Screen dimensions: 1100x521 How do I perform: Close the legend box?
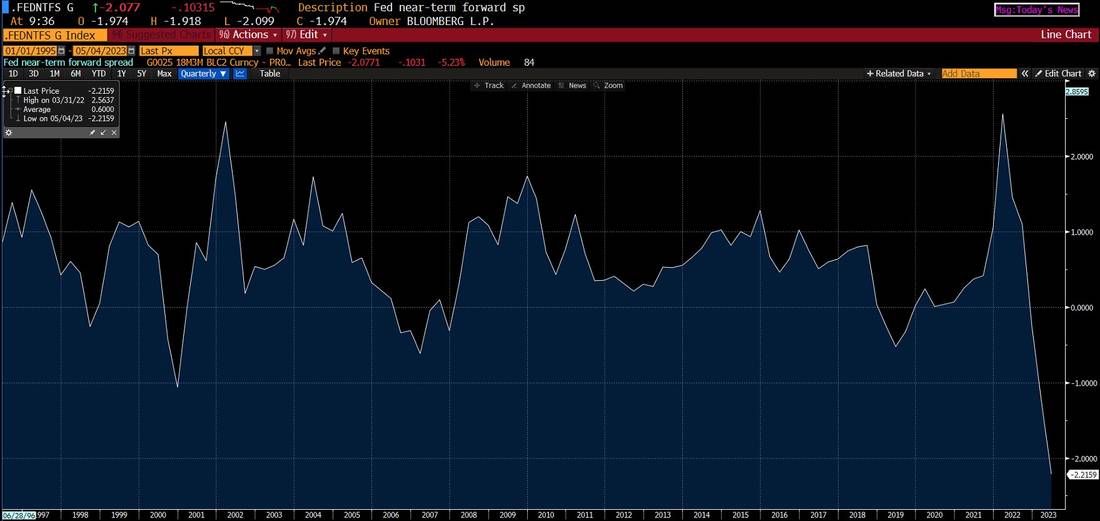click(113, 133)
